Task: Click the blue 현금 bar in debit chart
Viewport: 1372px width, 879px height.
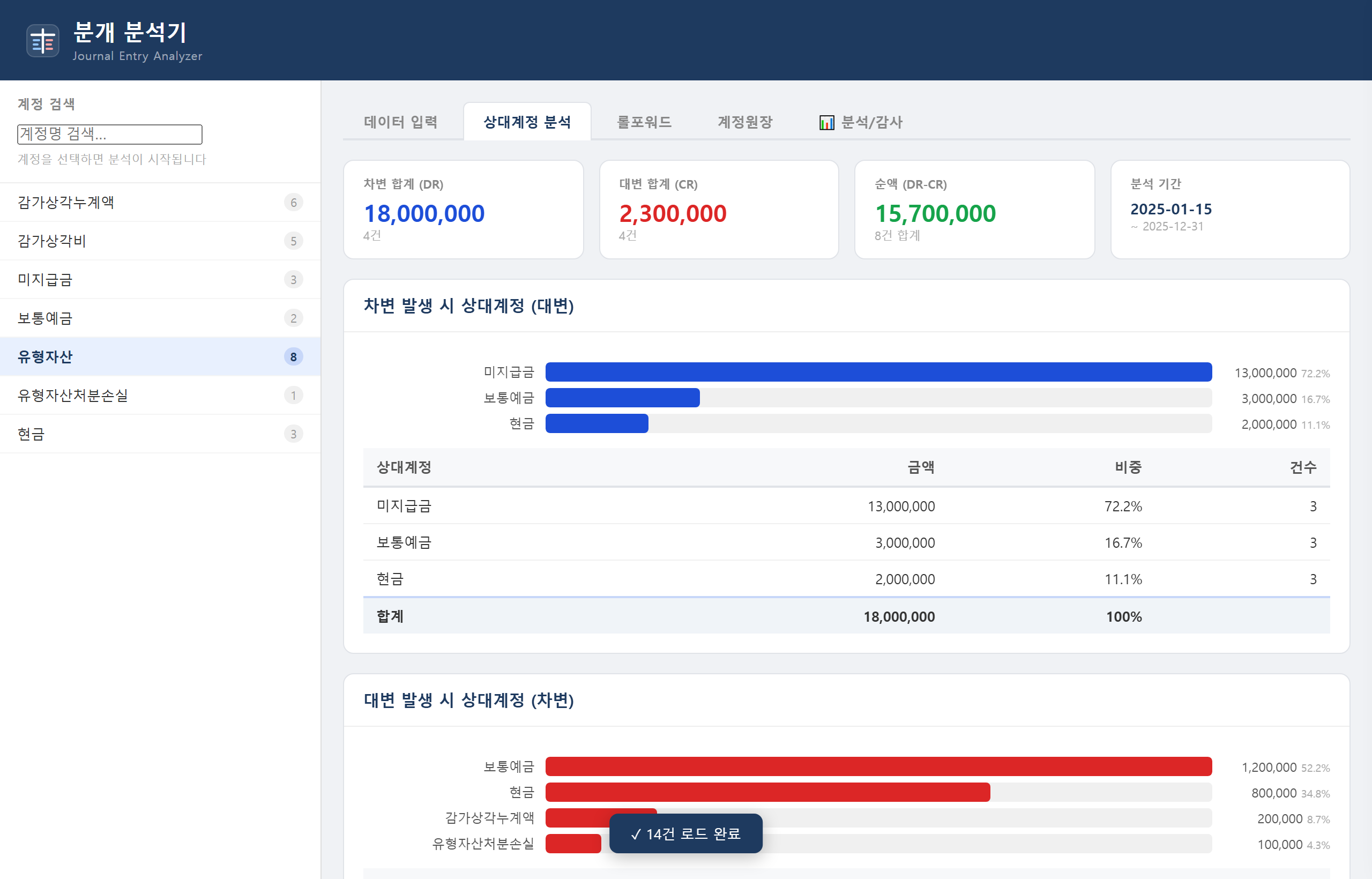Action: [597, 423]
